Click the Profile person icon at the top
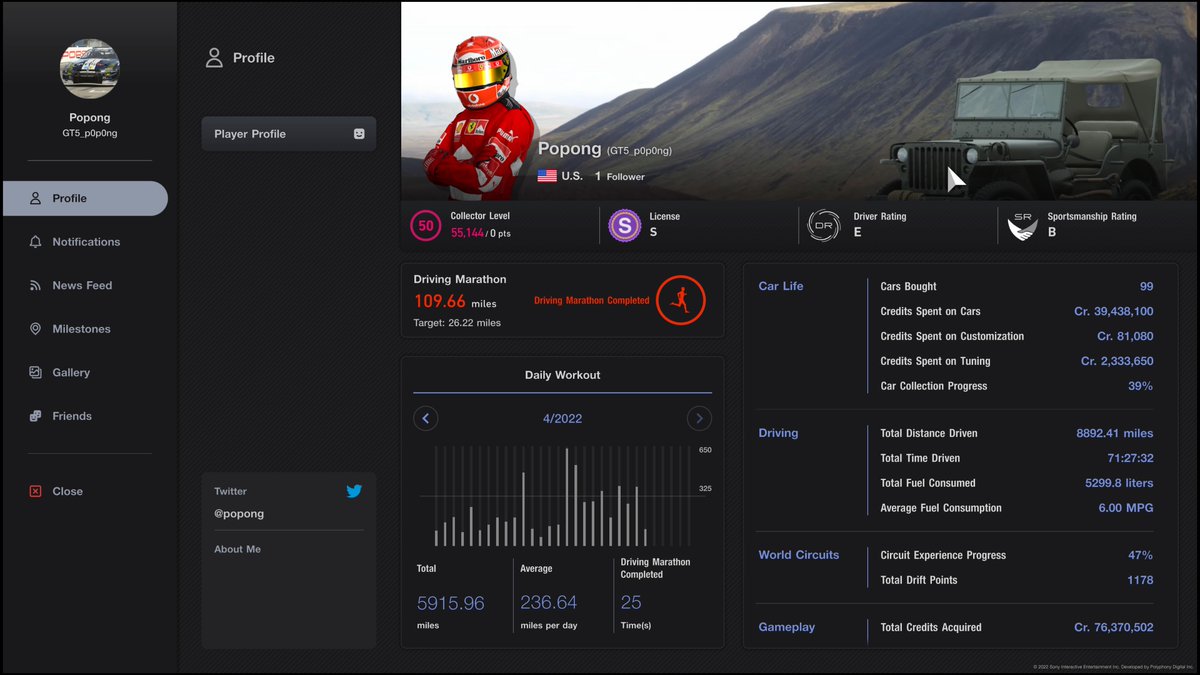Image resolution: width=1200 pixels, height=675 pixels. point(214,57)
